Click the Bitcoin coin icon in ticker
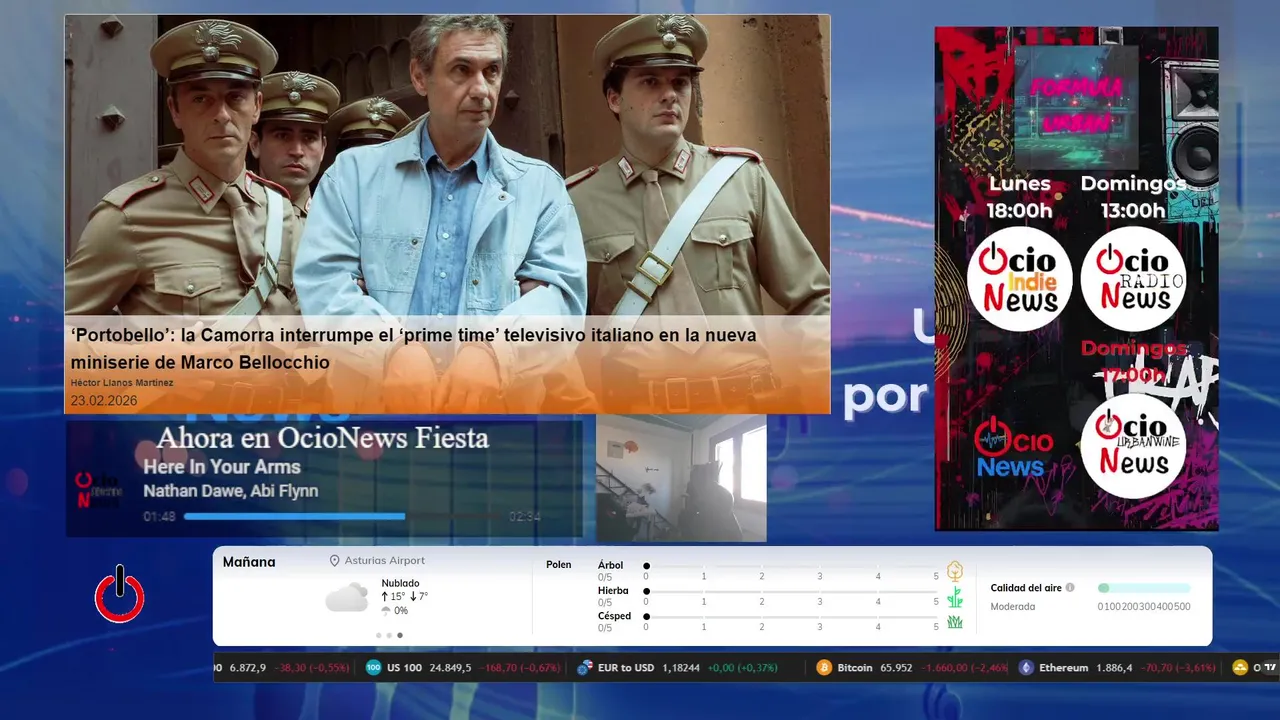Image resolution: width=1280 pixels, height=720 pixels. [x=824, y=668]
